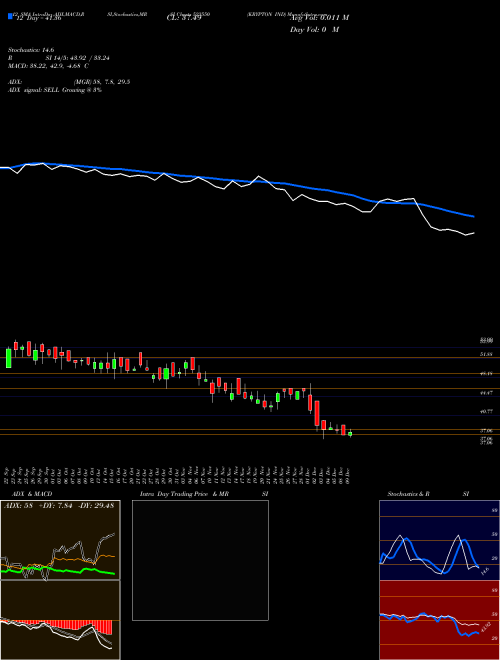The height and width of the screenshot is (660, 500).
Task: Click the red RSI indicator chart
Action: 439,620
